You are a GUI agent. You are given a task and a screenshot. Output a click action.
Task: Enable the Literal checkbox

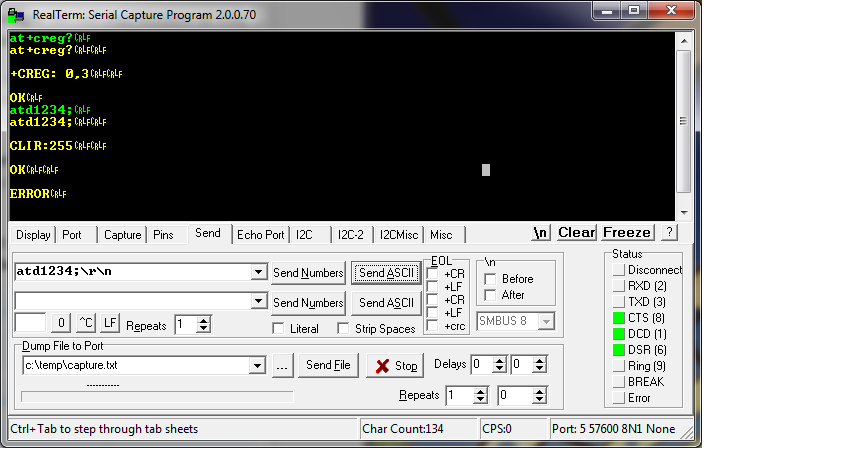279,328
